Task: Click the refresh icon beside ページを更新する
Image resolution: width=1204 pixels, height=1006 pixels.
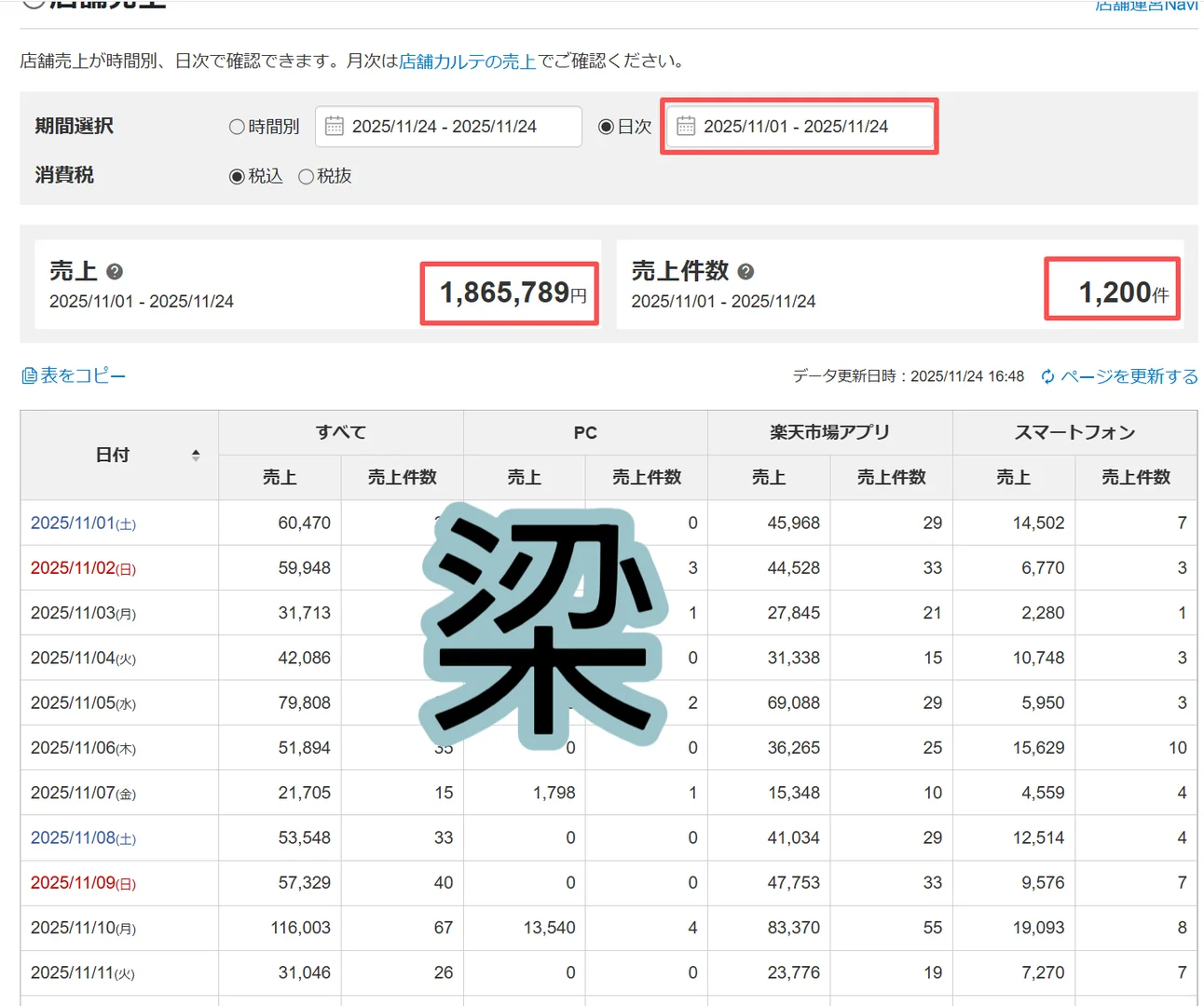Action: click(1047, 376)
